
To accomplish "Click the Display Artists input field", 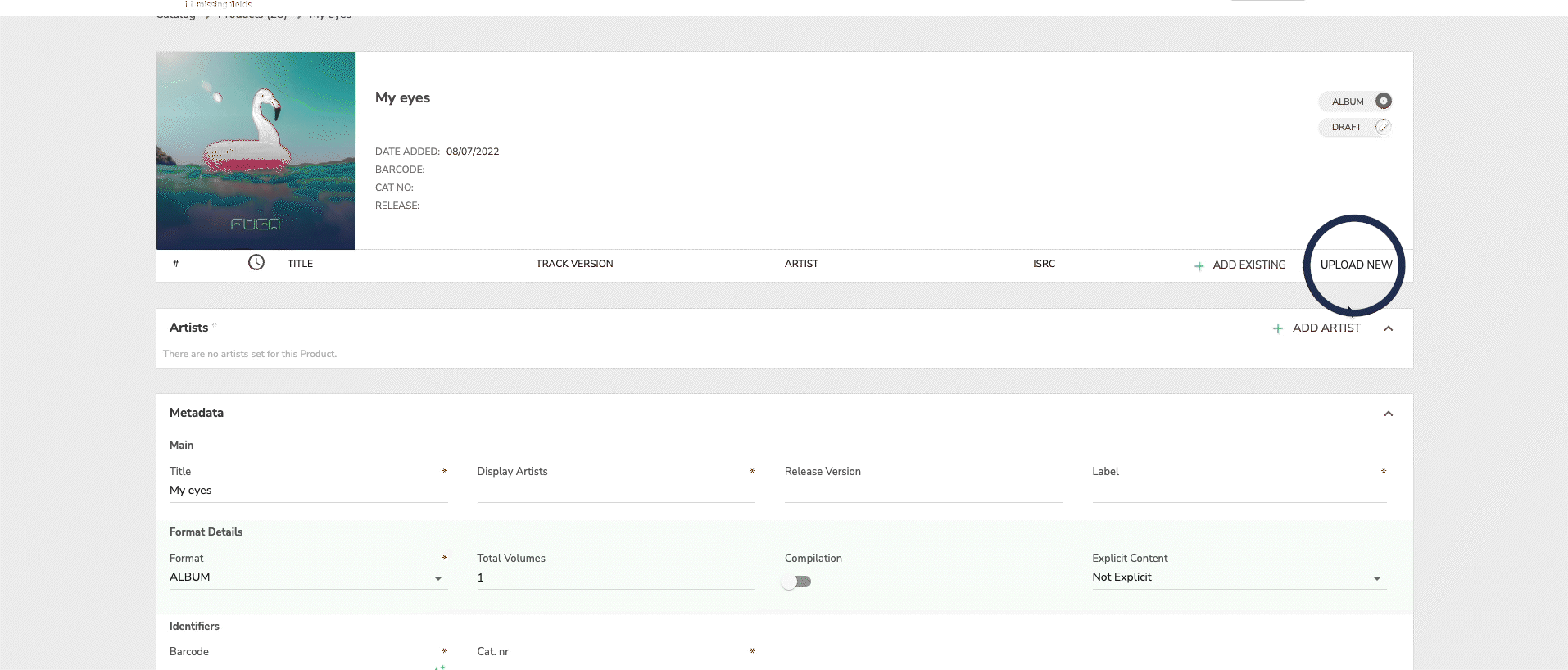I will tap(616, 491).
